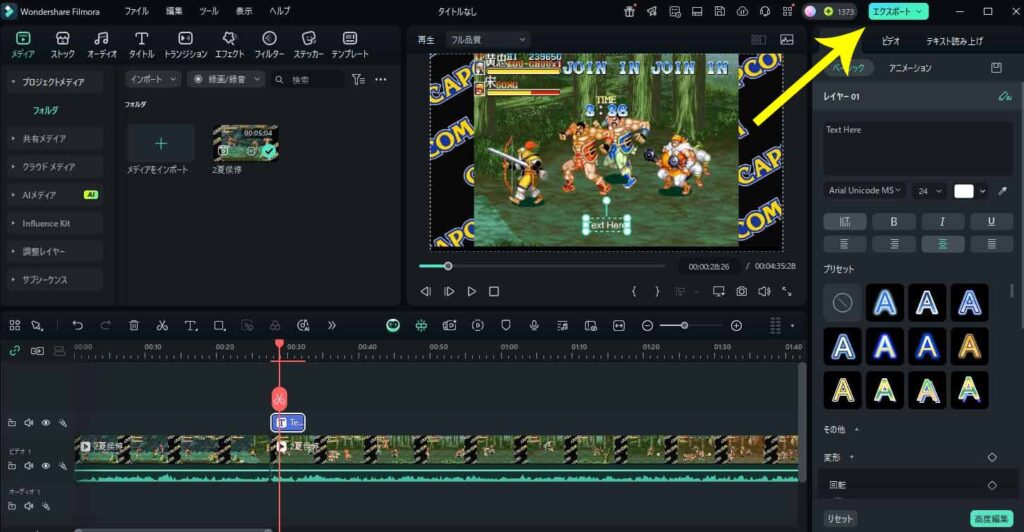Click the text tool icon in timeline toolbar
The image size is (1024, 532).
coord(191,325)
